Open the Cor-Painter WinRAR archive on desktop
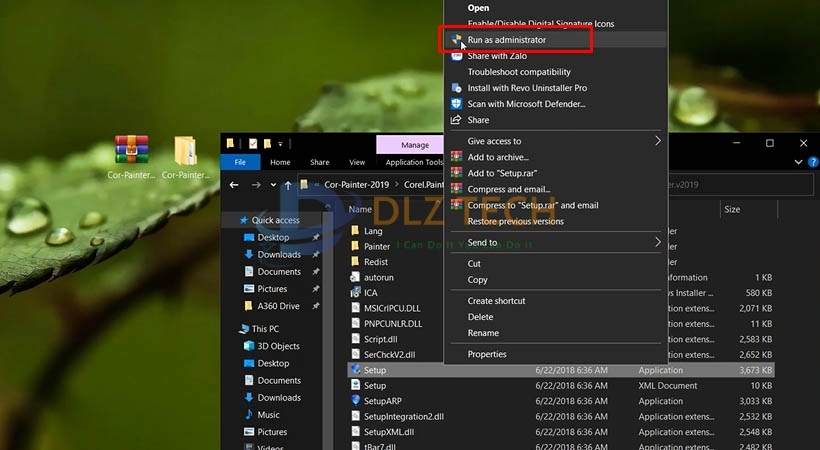This screenshot has width=820, height=450. pos(131,156)
